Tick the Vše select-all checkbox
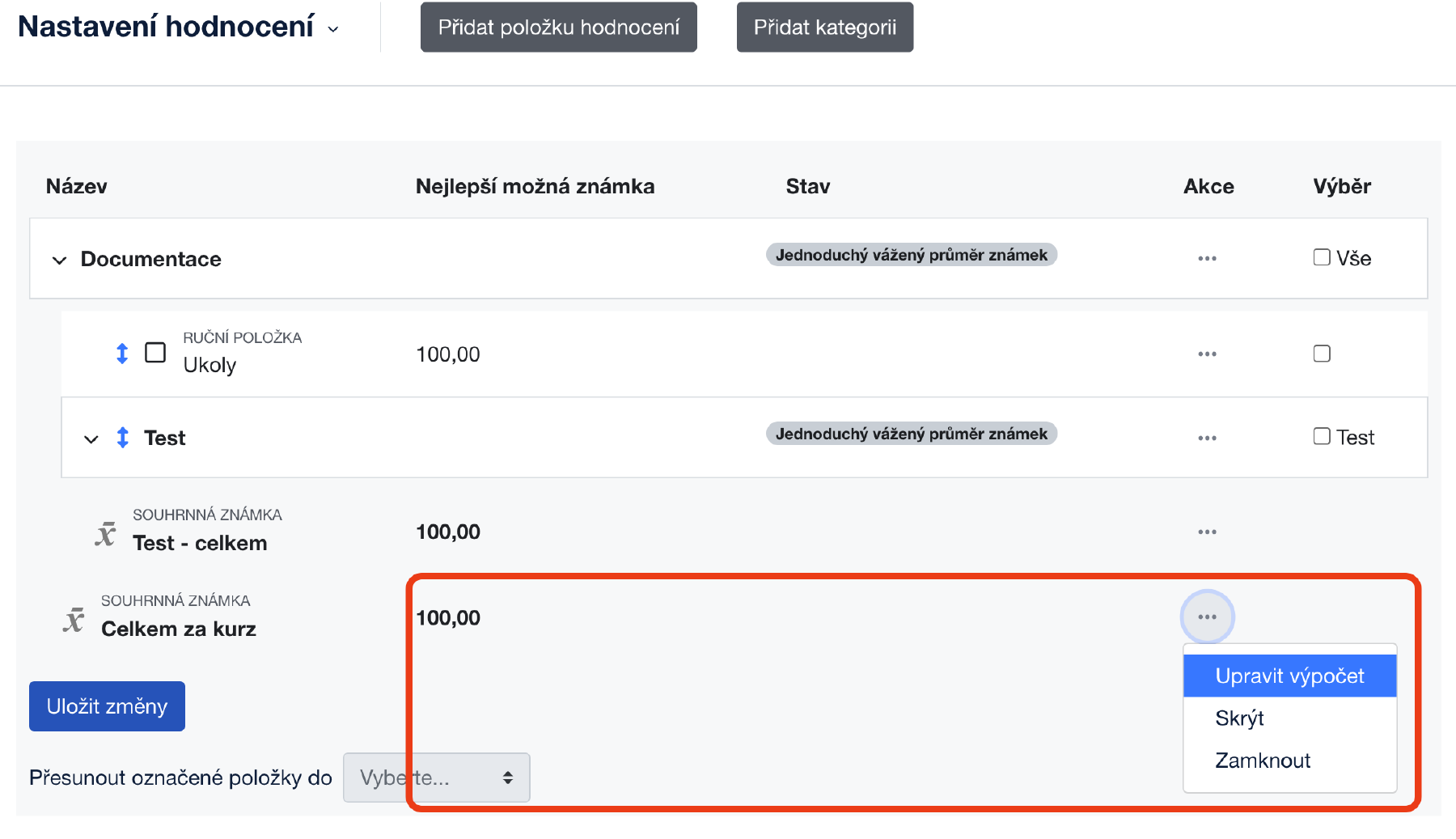The image size is (1456, 839). (x=1322, y=257)
